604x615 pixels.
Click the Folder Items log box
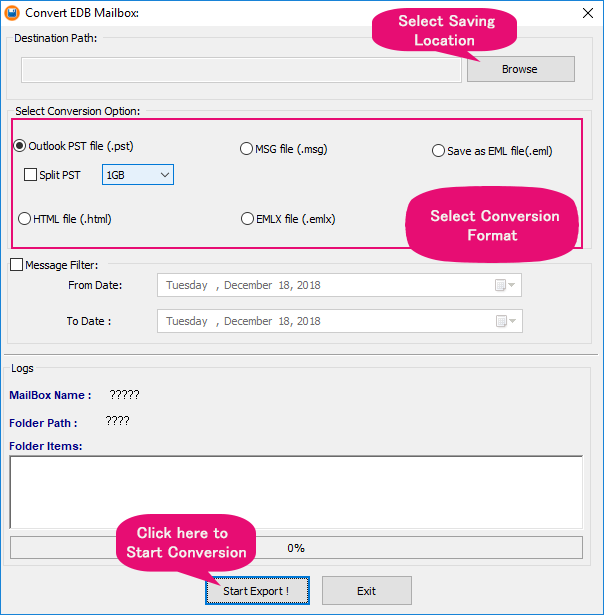click(296, 492)
